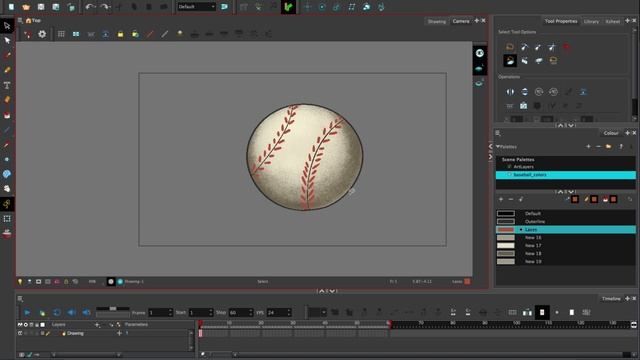640x360 pixels.
Task: Toggle visibility of the Drawing layer
Action: point(20,333)
